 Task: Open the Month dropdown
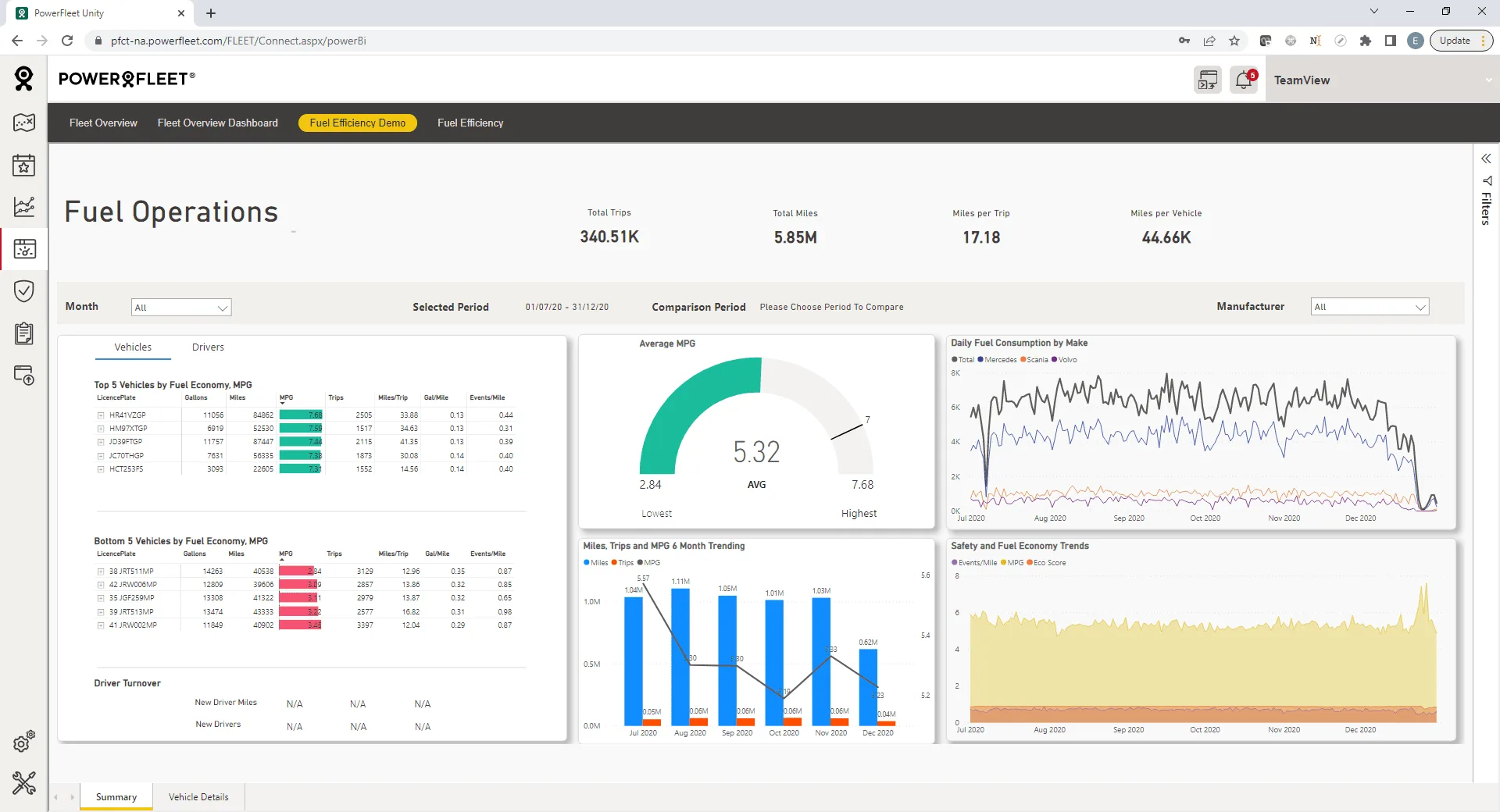pyautogui.click(x=181, y=308)
